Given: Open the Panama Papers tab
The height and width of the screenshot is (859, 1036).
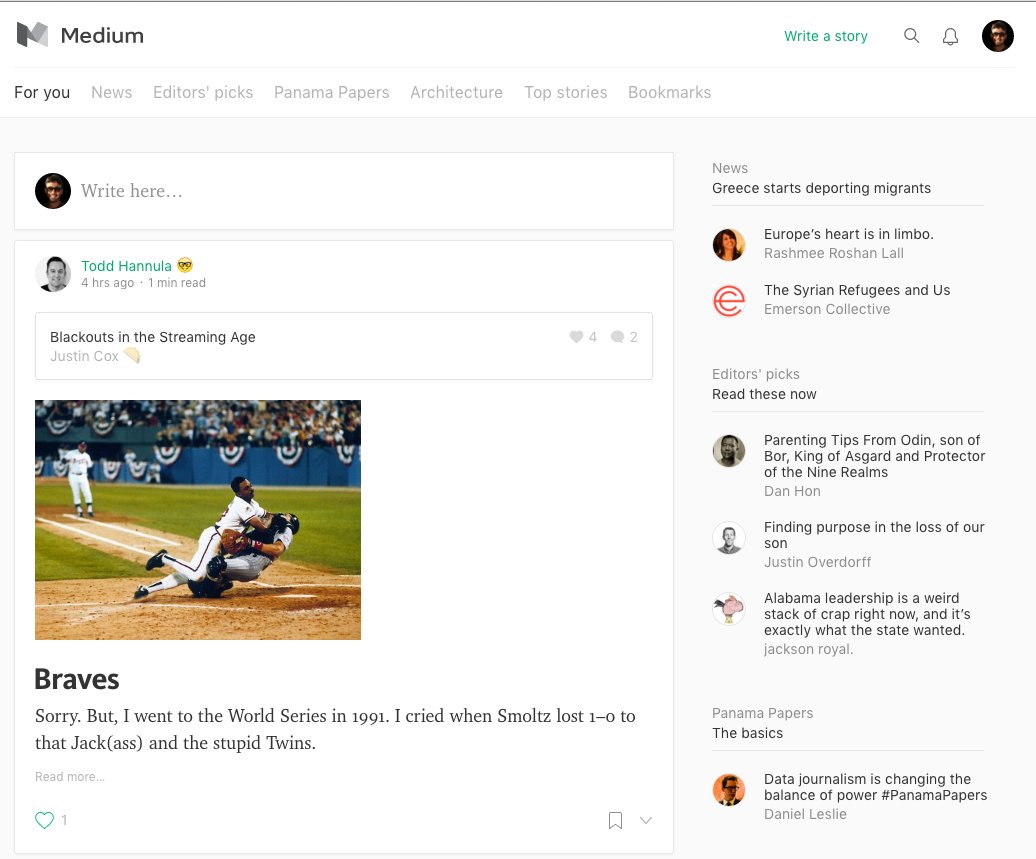Looking at the screenshot, I should (x=332, y=93).
